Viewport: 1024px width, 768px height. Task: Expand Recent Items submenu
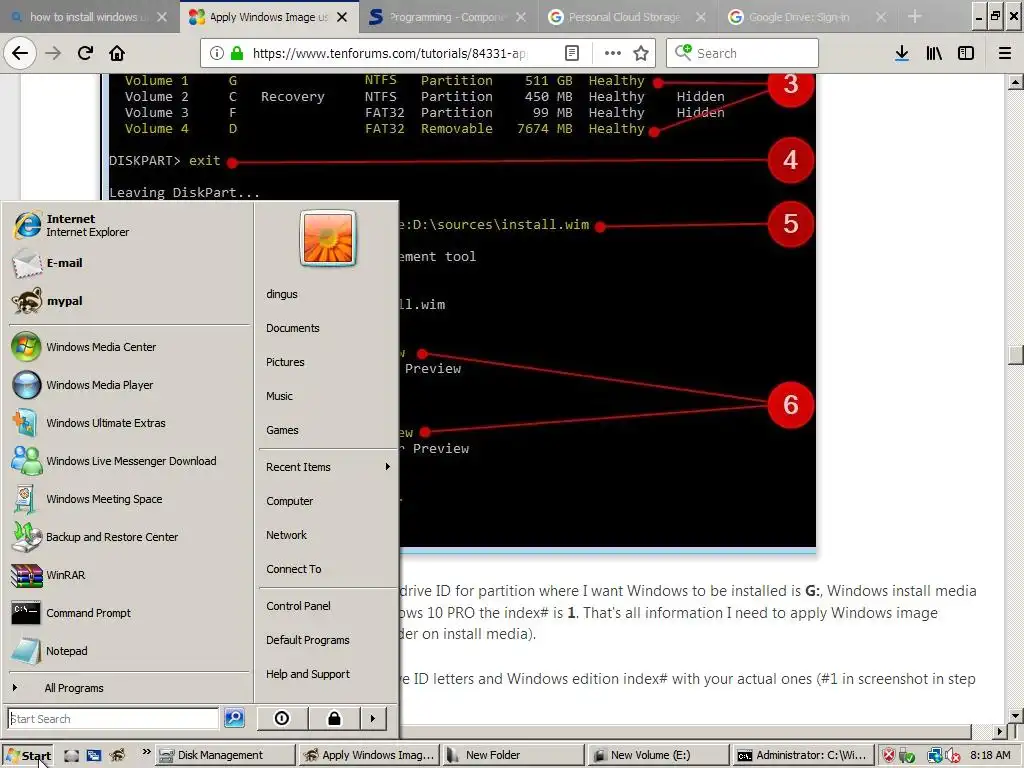(x=328, y=467)
